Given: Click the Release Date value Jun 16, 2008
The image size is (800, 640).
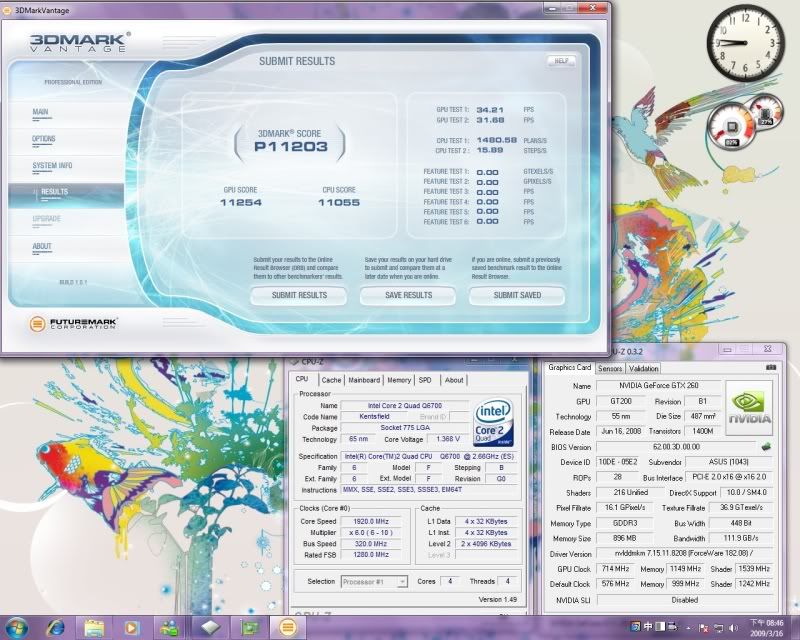Looking at the screenshot, I should (x=620, y=431).
